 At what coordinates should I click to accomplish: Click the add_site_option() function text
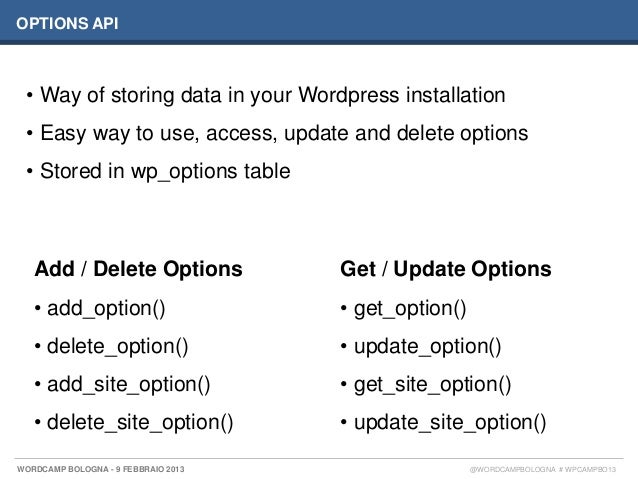(128, 385)
